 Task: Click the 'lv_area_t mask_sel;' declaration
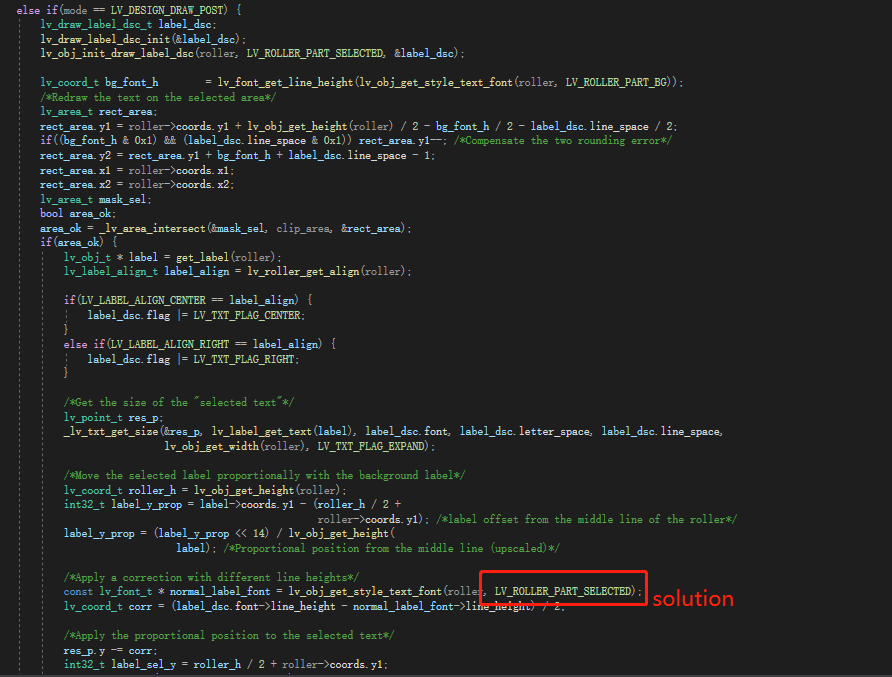(x=96, y=199)
